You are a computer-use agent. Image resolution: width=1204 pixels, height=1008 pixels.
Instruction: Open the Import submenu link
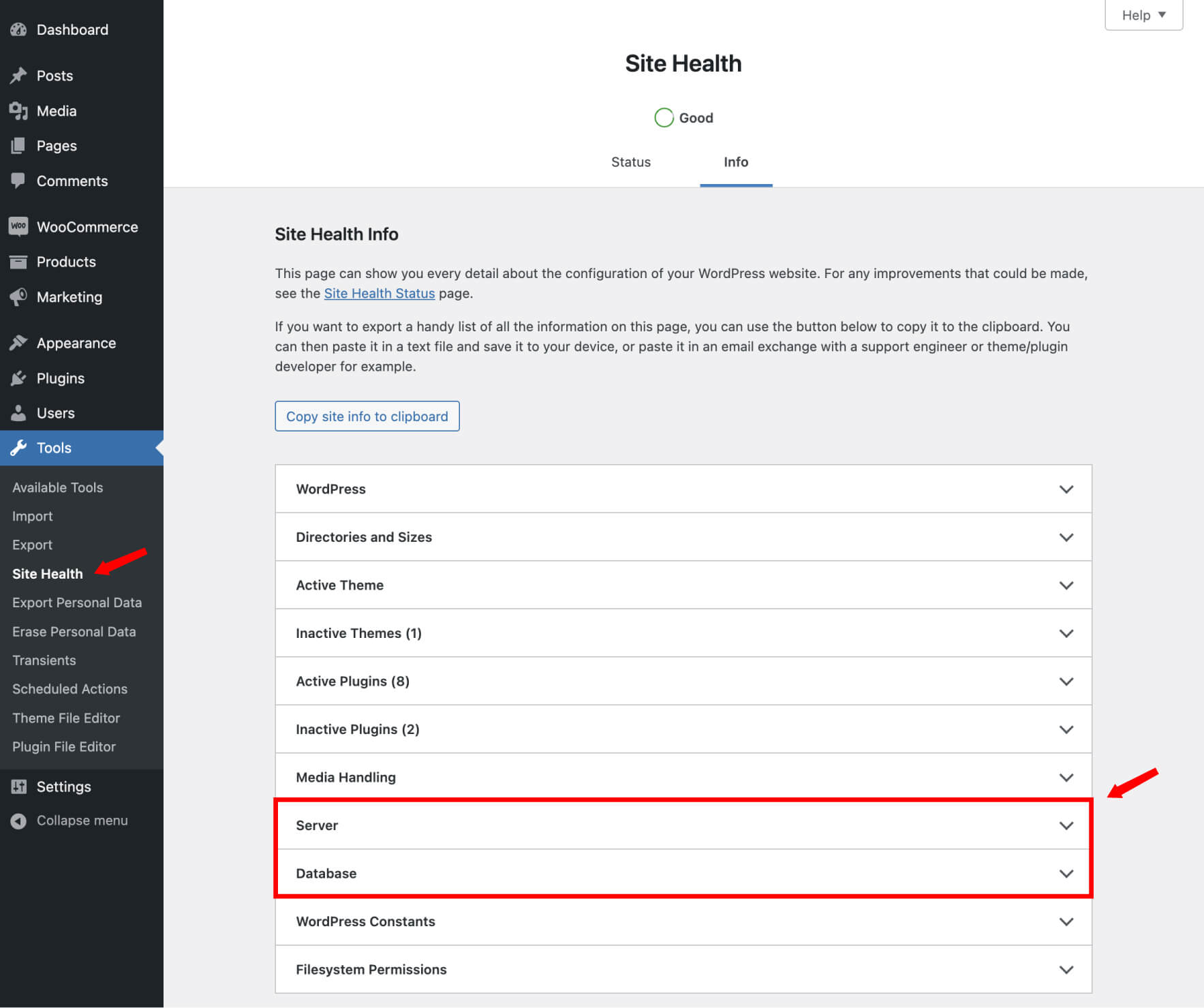33,516
